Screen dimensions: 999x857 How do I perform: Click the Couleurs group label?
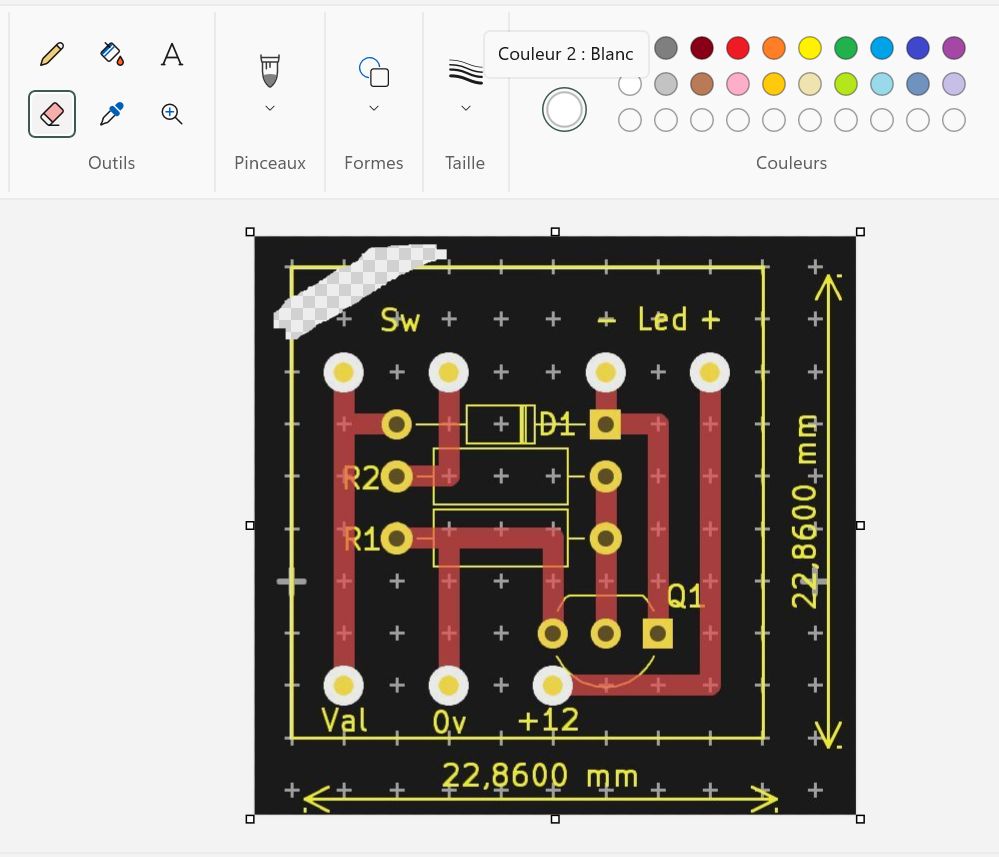pos(791,163)
